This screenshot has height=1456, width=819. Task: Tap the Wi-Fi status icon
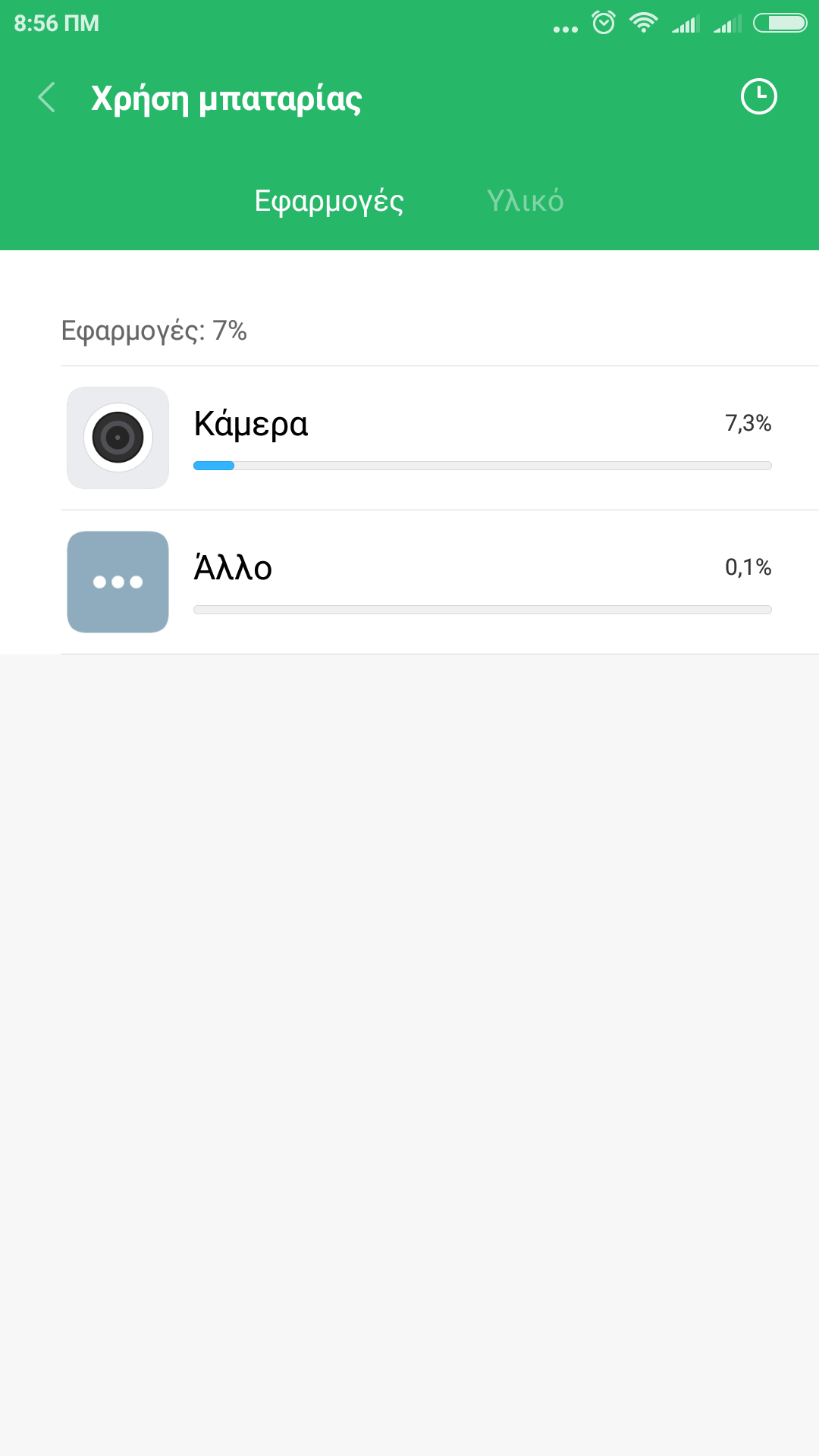(643, 23)
